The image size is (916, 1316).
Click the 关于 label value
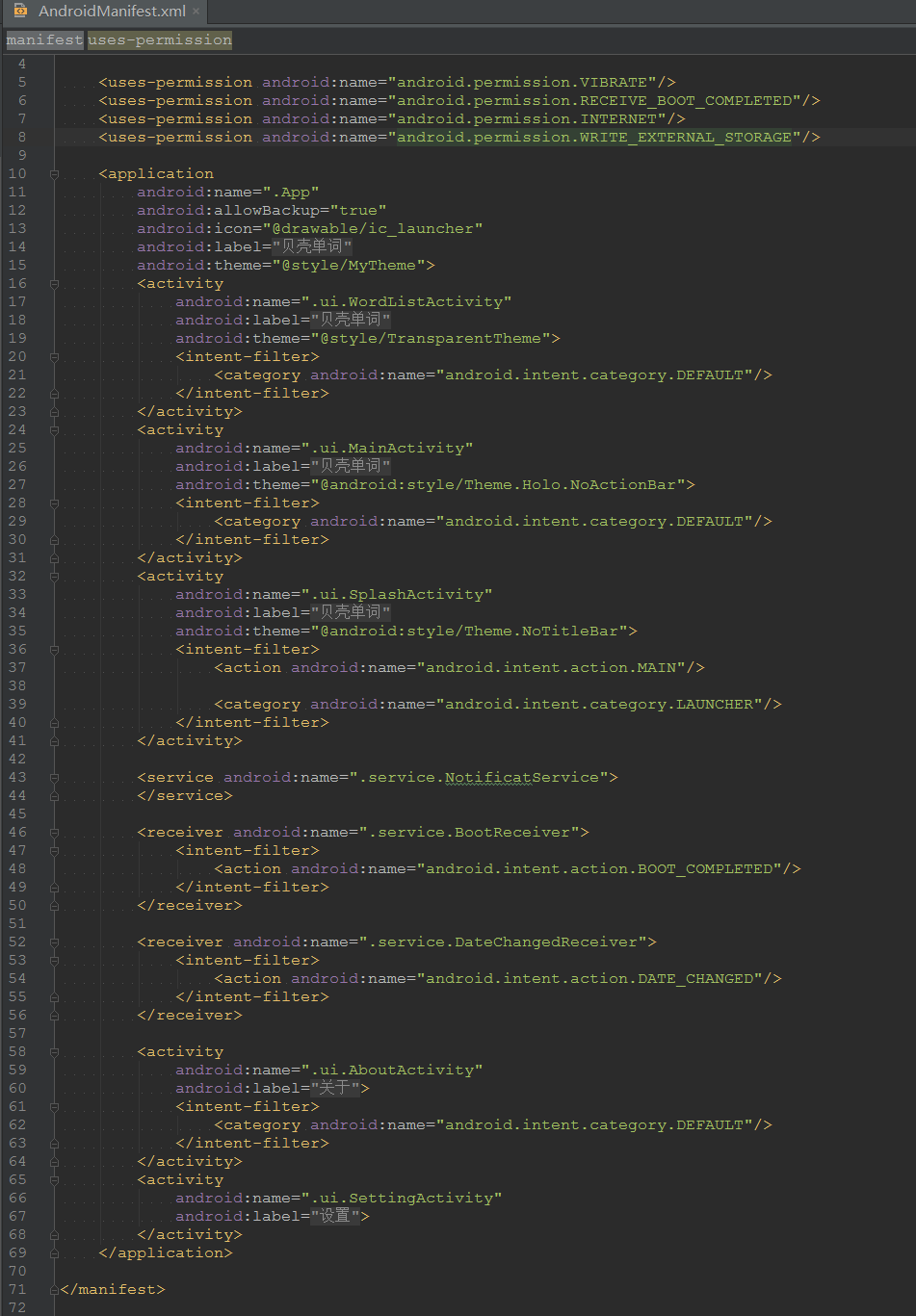point(334,1089)
